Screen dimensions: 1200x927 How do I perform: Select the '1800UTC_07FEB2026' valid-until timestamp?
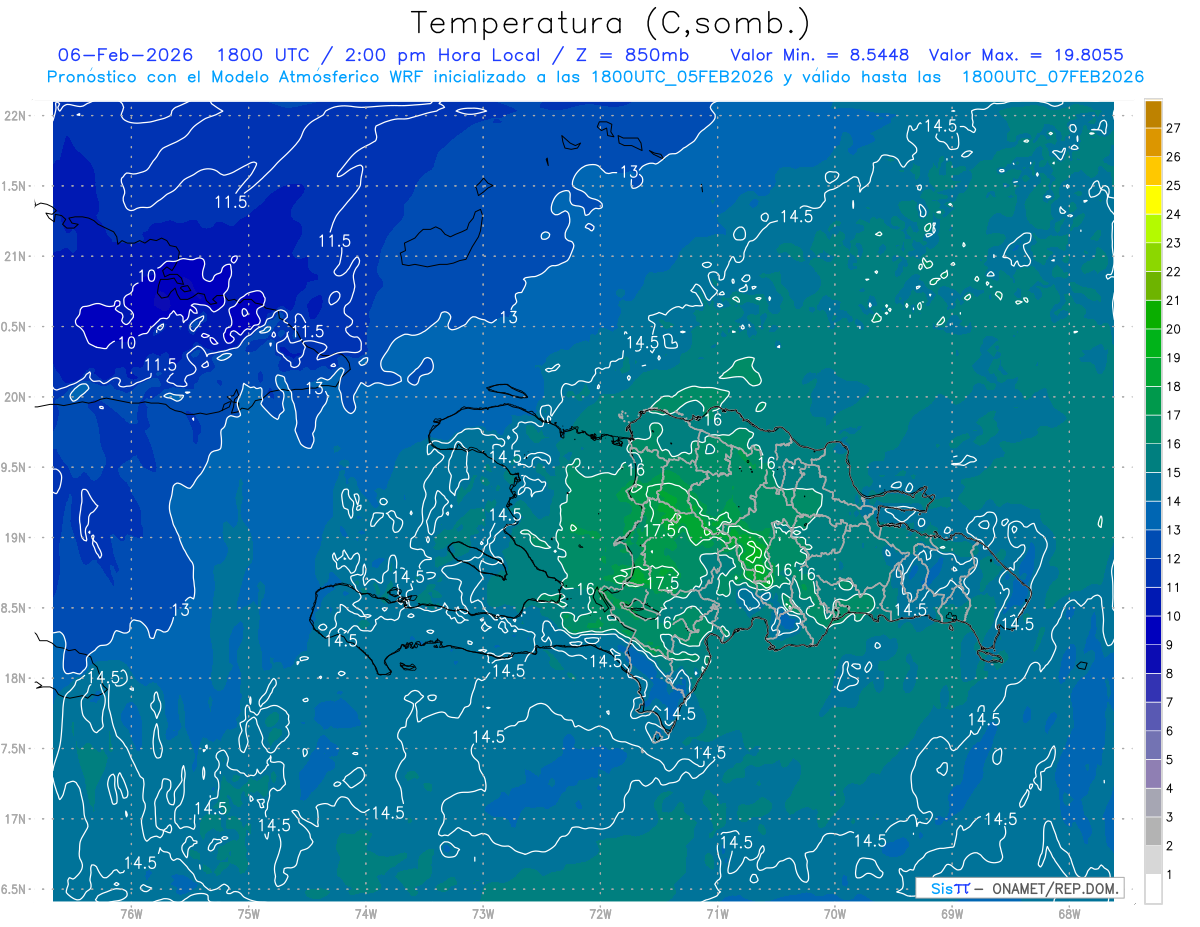(1053, 77)
